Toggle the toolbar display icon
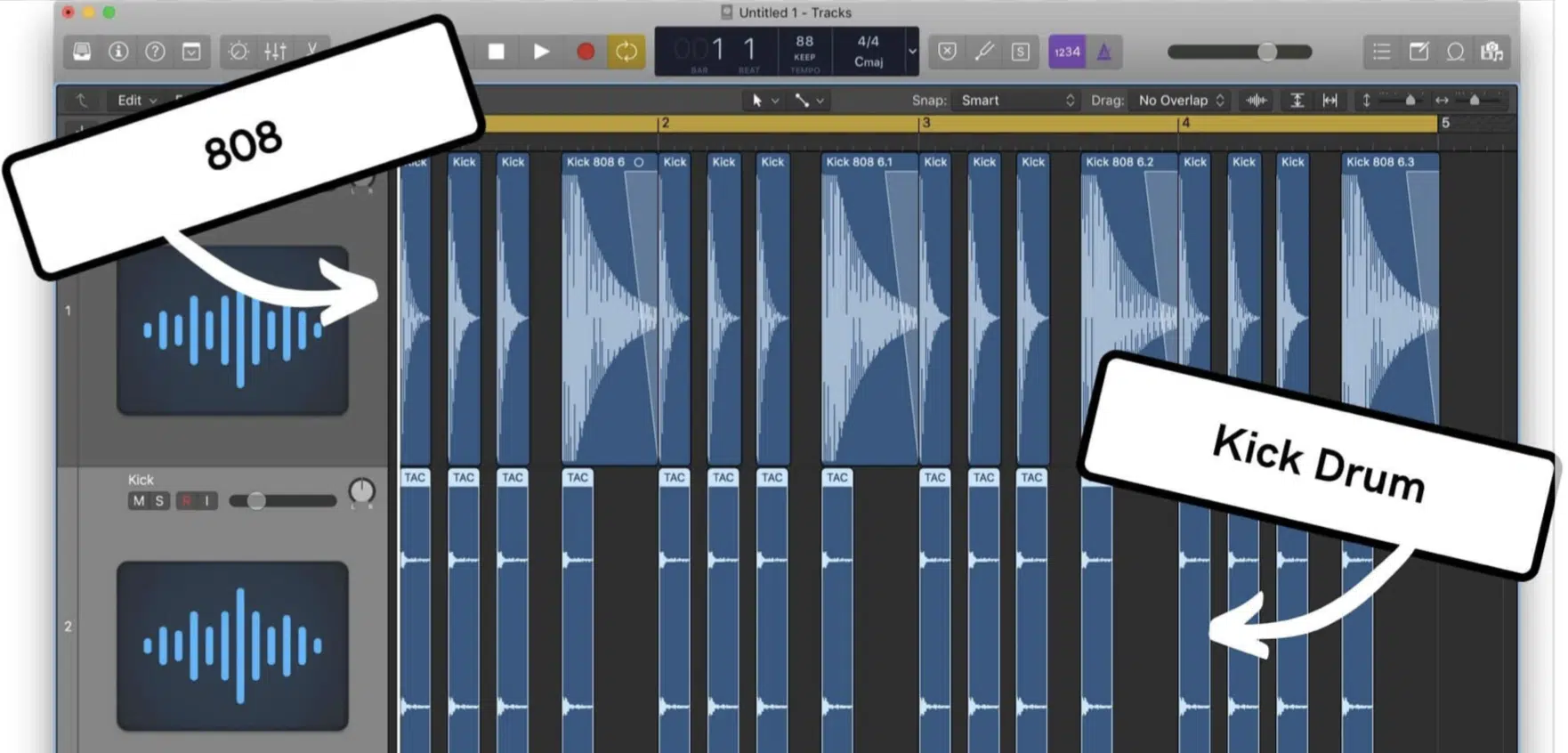 point(191,52)
